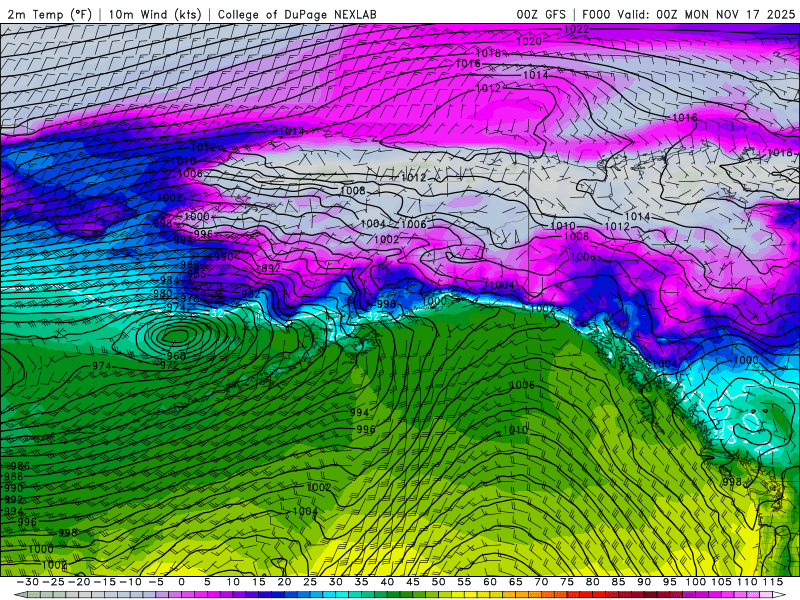Click the 45 value on temperature scale

(x=413, y=582)
